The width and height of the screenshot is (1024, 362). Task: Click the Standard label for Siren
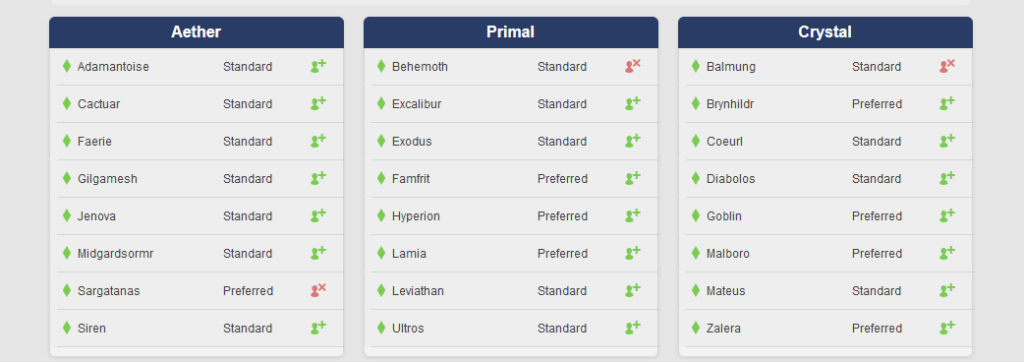click(x=248, y=328)
